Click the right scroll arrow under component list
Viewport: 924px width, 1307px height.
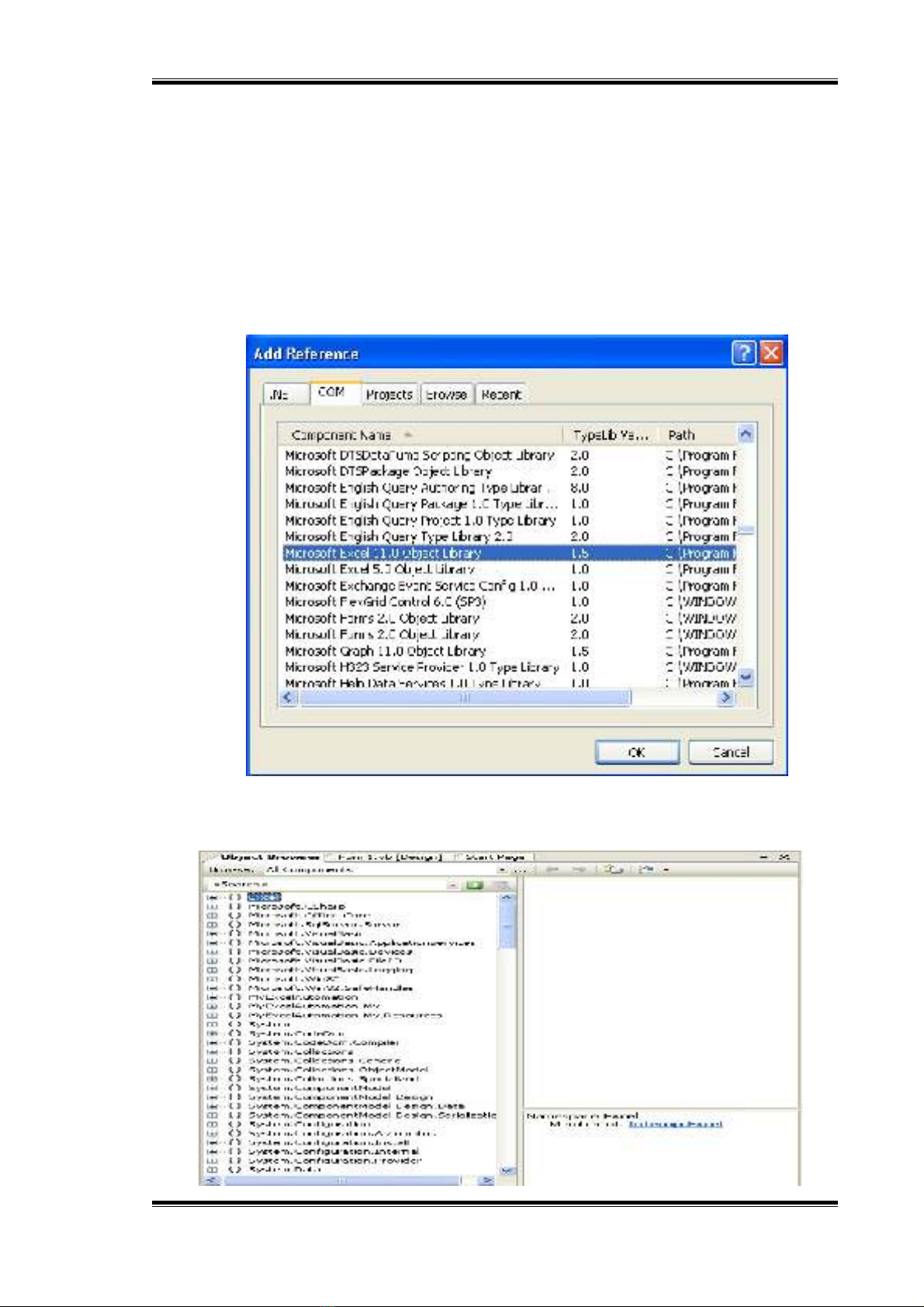pyautogui.click(x=725, y=698)
